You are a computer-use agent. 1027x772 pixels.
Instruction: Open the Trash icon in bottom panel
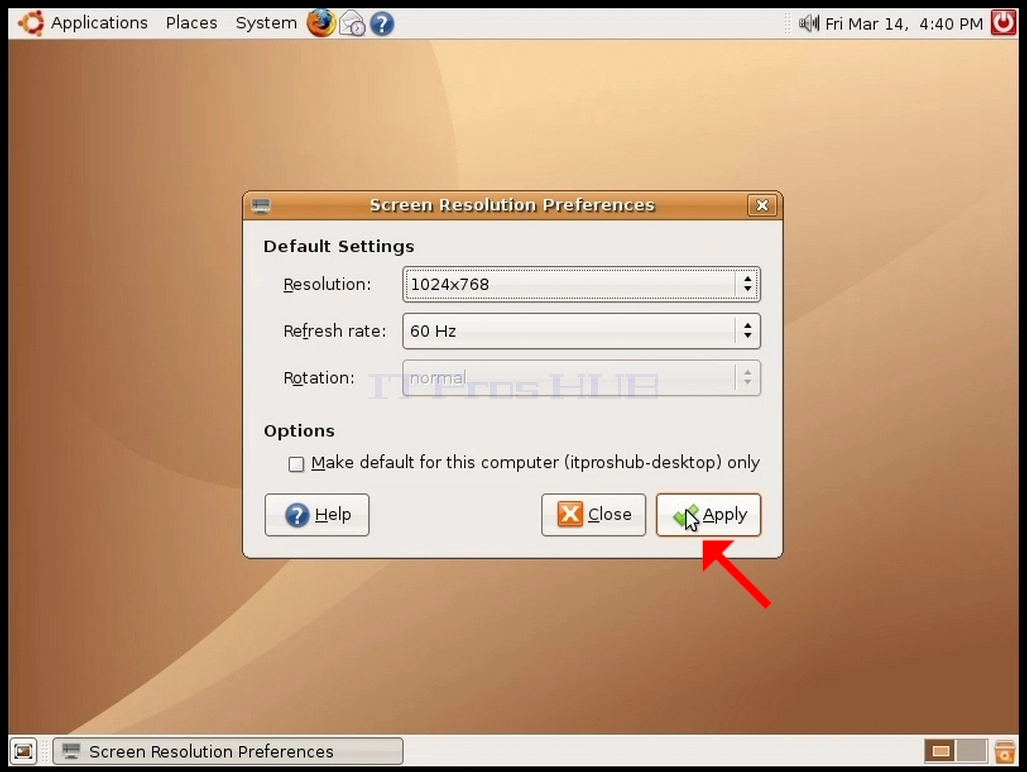coord(1004,751)
